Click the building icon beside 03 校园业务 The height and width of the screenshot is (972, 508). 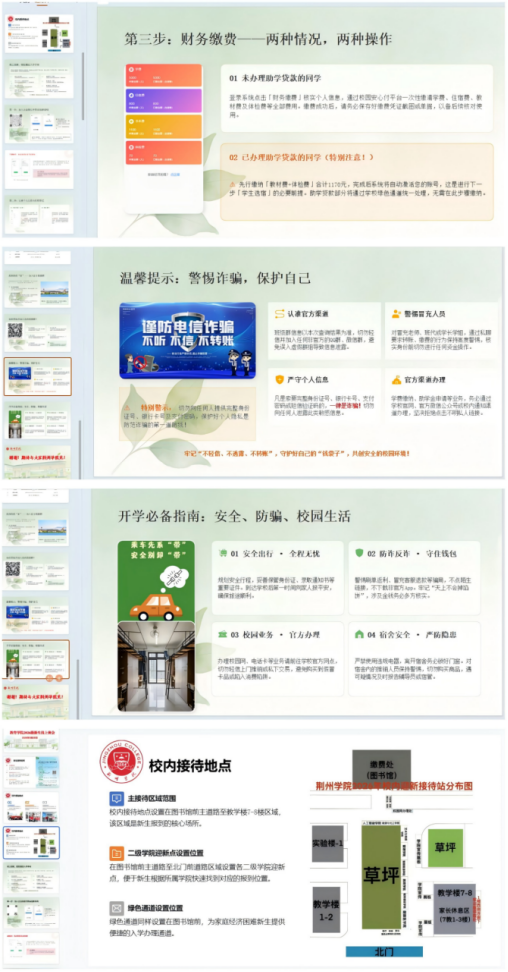click(x=221, y=635)
